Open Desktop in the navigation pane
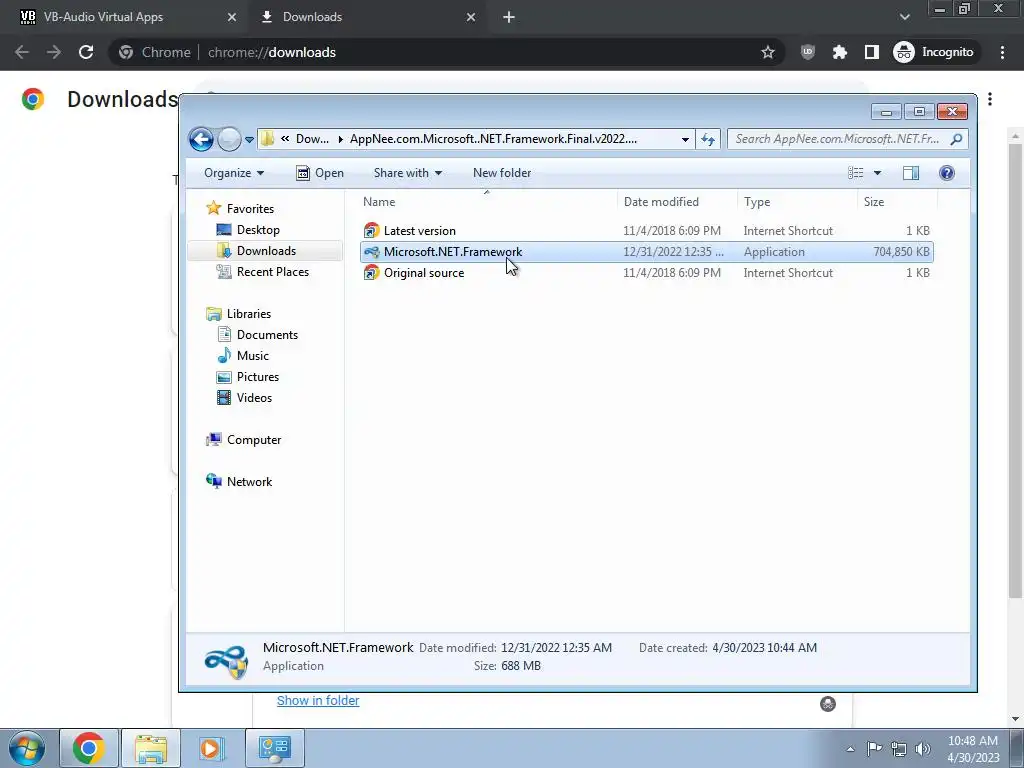1024x768 pixels. [258, 230]
